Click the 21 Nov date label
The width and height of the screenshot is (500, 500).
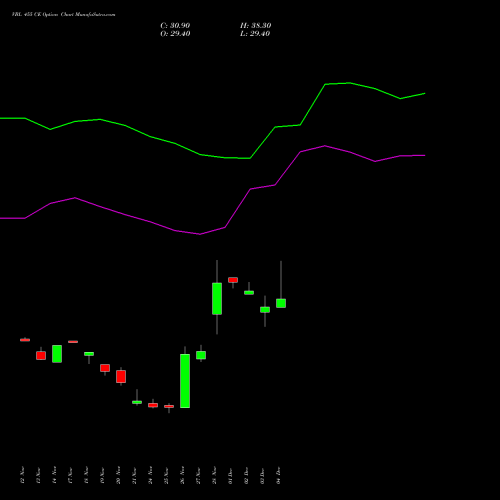pyautogui.click(x=134, y=475)
